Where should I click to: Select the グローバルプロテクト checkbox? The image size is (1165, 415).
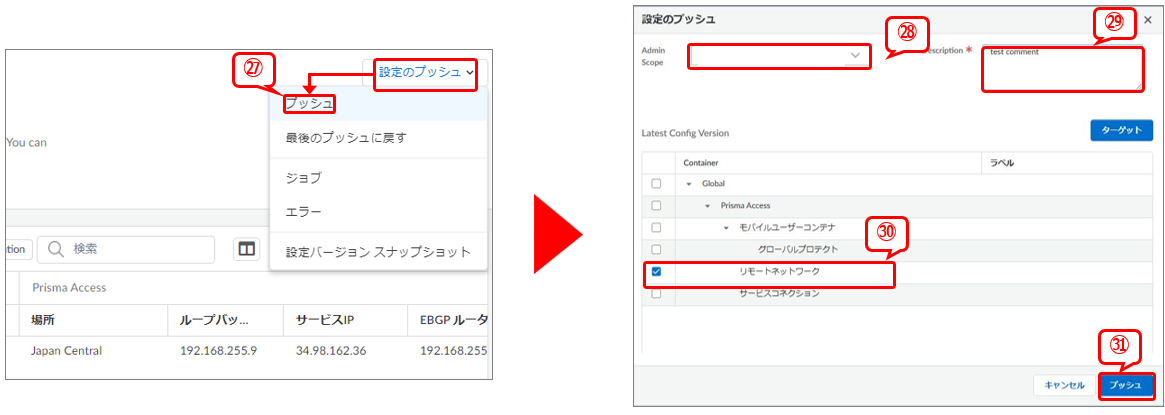pyautogui.click(x=656, y=249)
